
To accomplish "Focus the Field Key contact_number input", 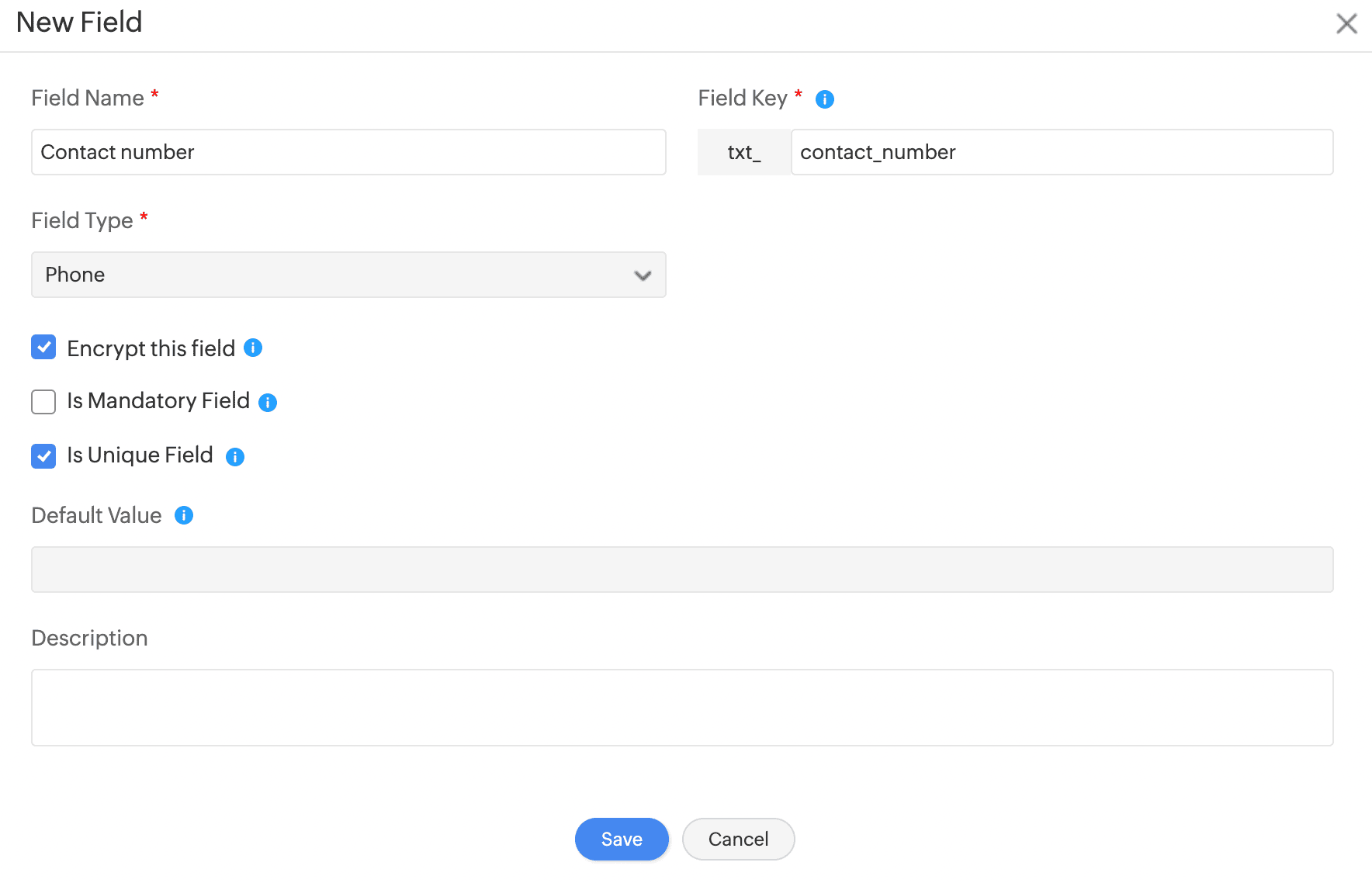I will coord(1061,152).
